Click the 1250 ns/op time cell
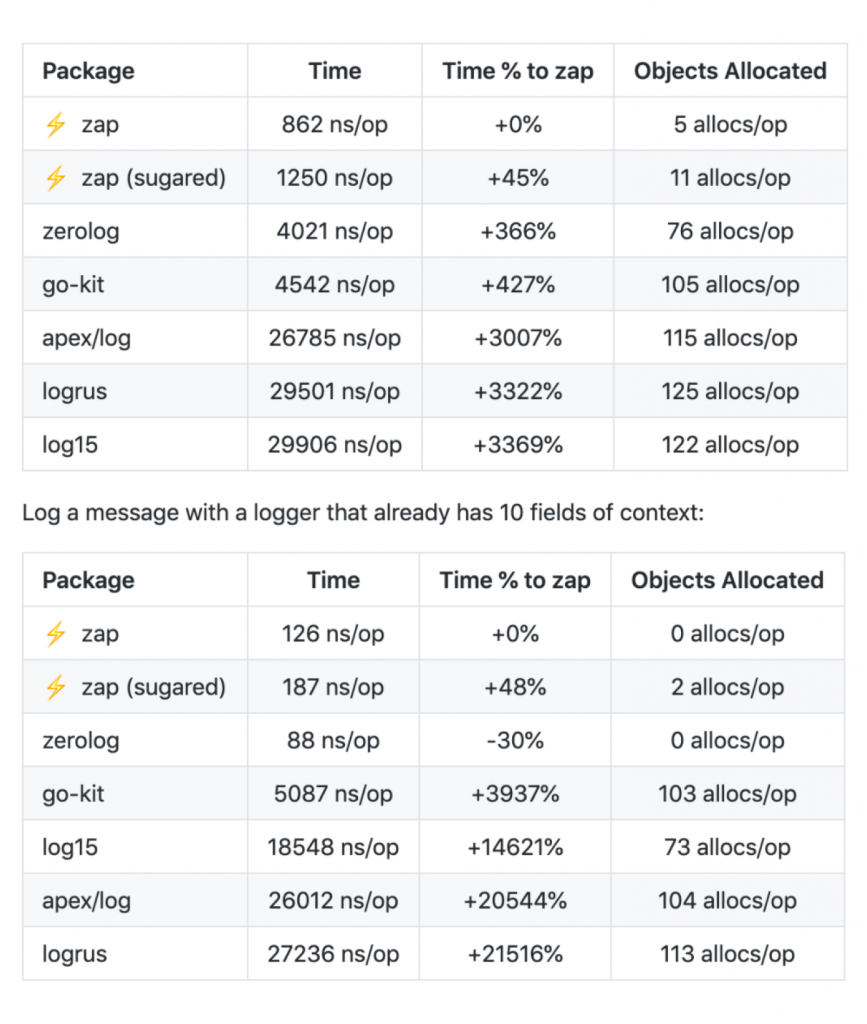The height and width of the screenshot is (1024, 867). (x=334, y=178)
